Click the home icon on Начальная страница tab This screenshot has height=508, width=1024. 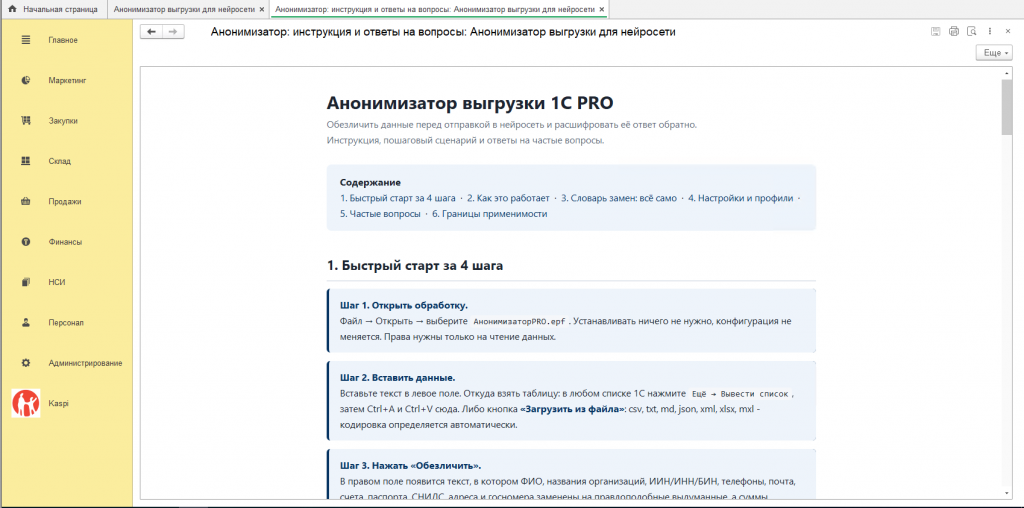click(x=12, y=10)
